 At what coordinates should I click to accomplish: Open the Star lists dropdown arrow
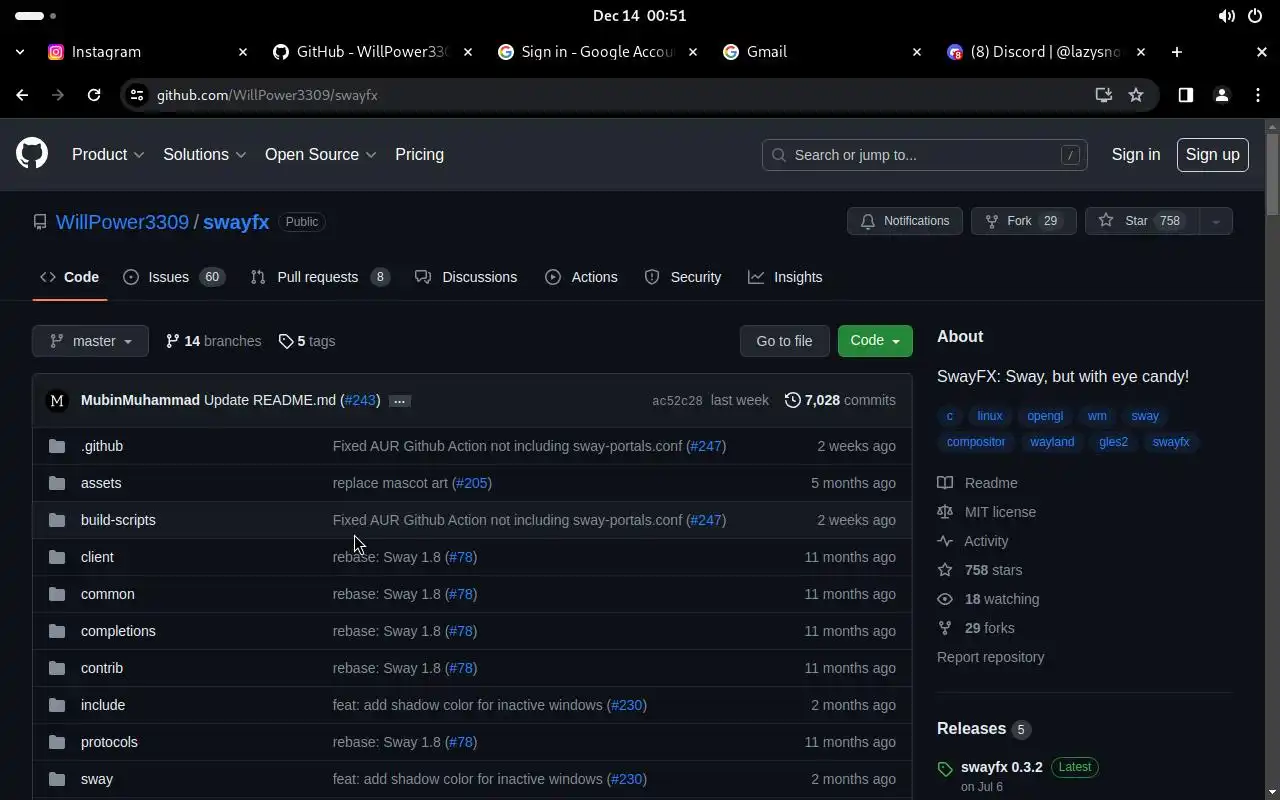pos(1216,221)
